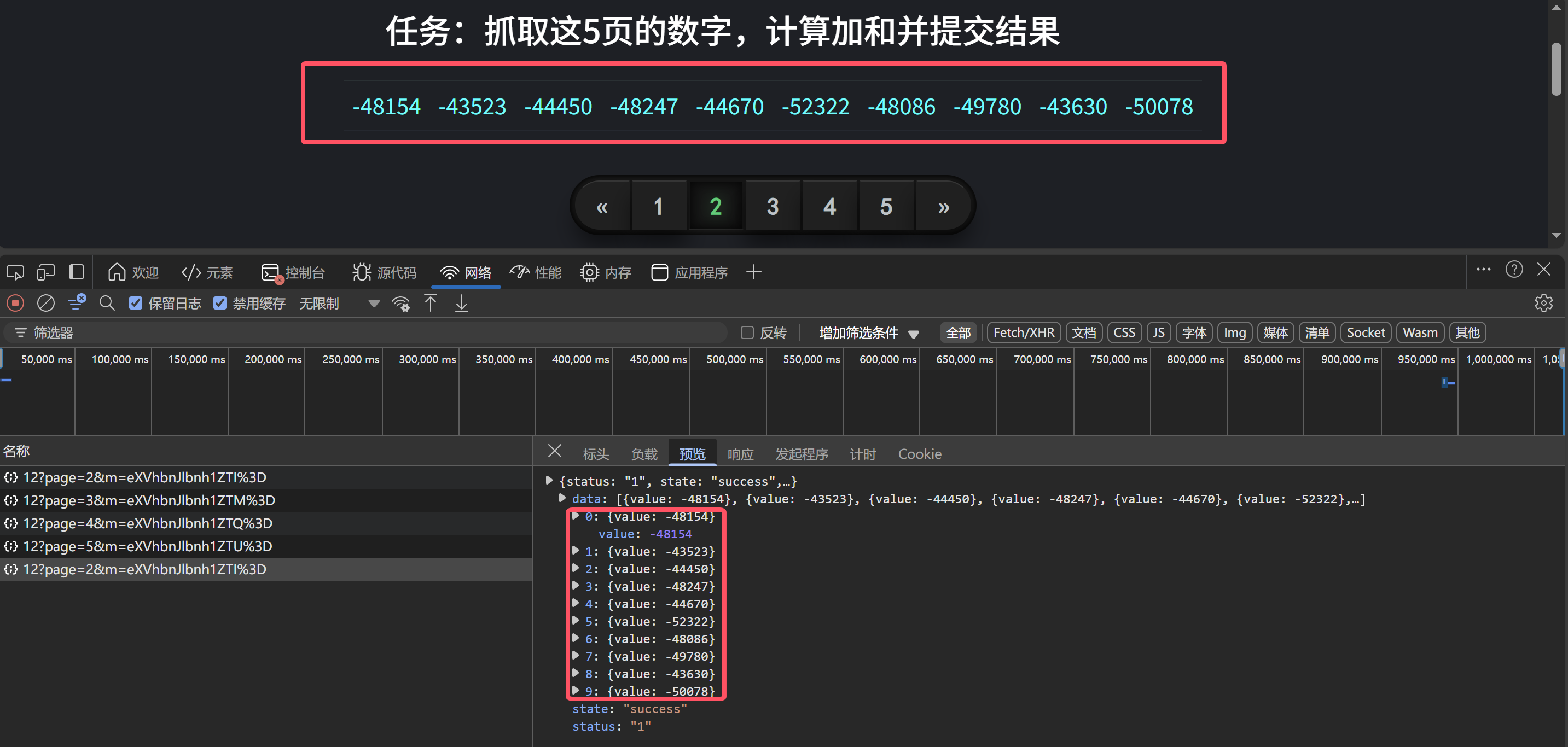Expand item 1 with value -43523
This screenshot has height=747, width=1568.
tap(575, 551)
